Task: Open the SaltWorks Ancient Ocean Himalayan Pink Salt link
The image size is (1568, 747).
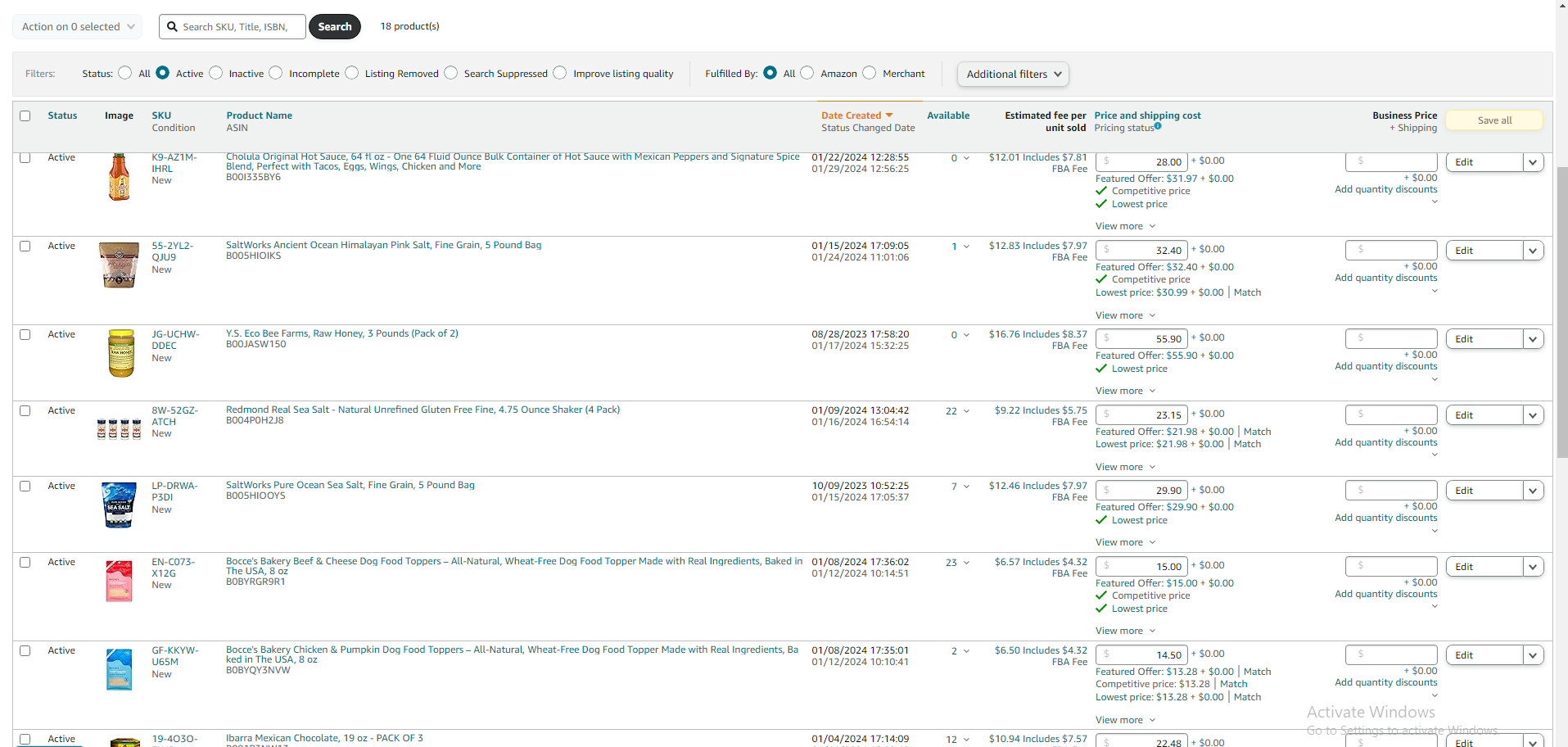Action: (x=383, y=245)
